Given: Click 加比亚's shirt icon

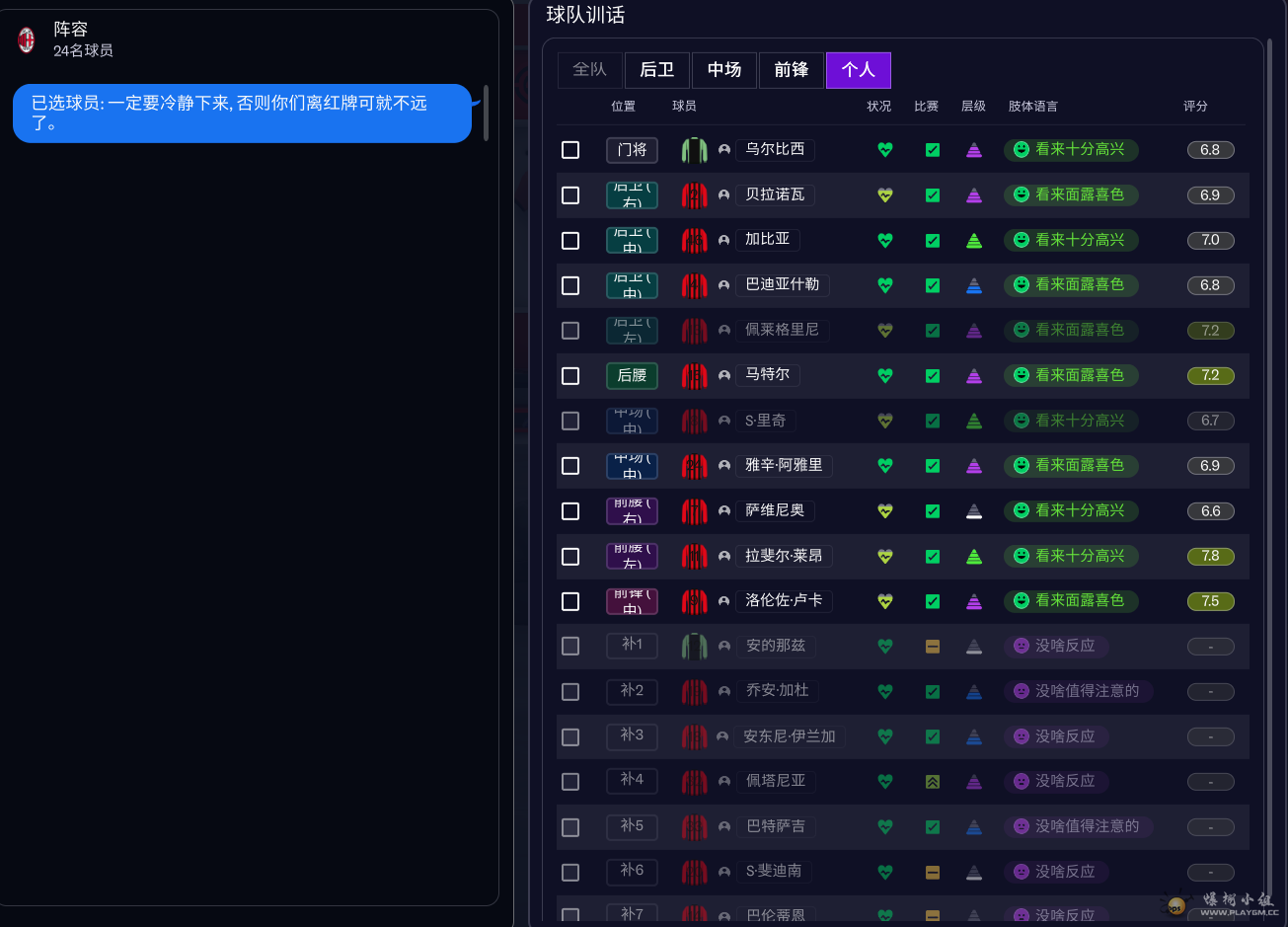Looking at the screenshot, I should (694, 240).
